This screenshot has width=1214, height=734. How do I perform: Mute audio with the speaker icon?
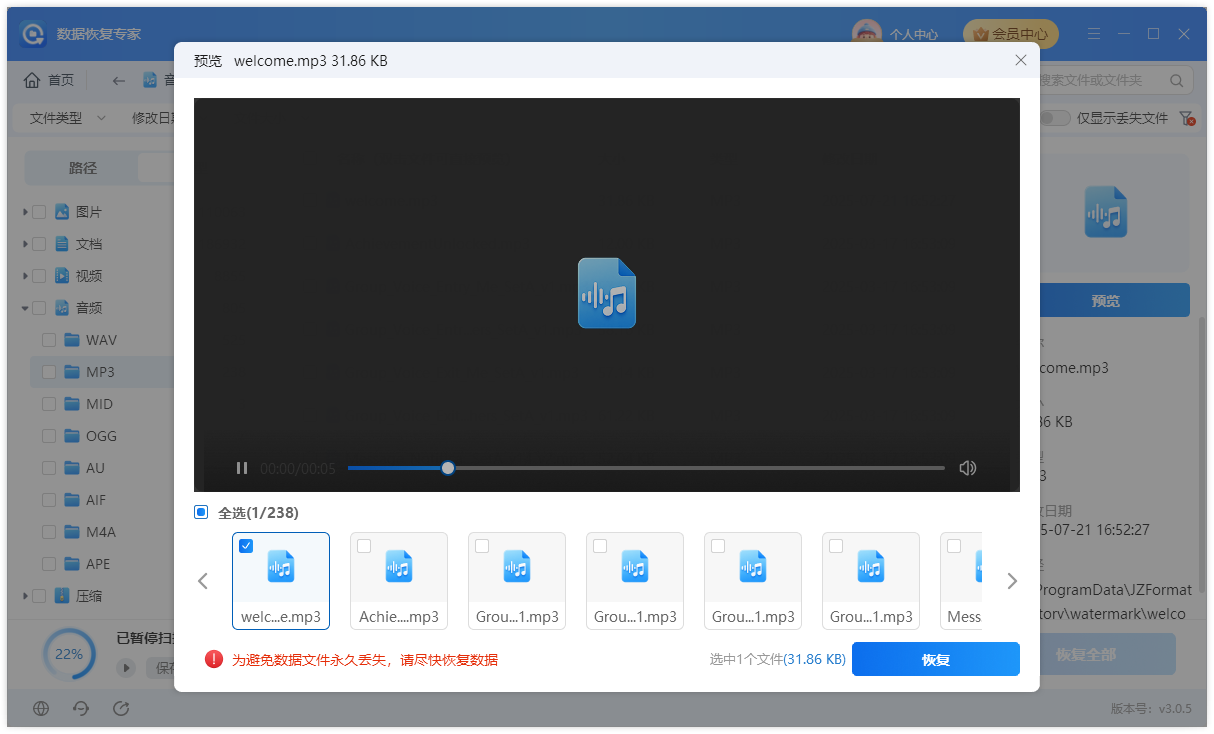(x=967, y=468)
